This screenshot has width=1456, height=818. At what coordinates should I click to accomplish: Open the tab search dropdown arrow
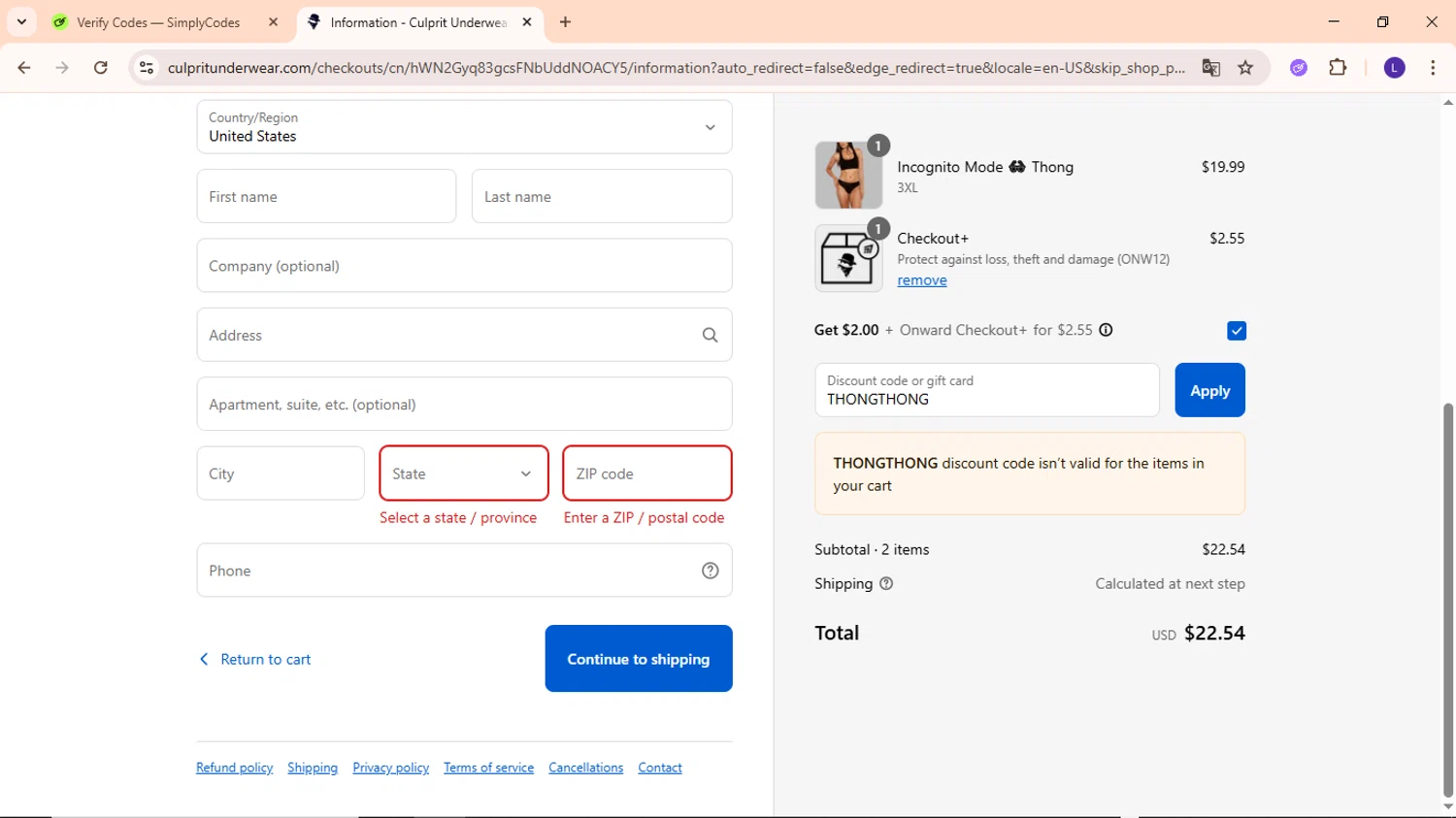coord(21,21)
